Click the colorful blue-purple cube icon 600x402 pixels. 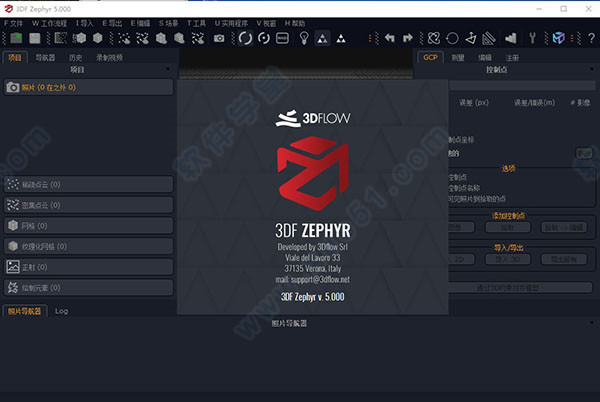[559, 38]
